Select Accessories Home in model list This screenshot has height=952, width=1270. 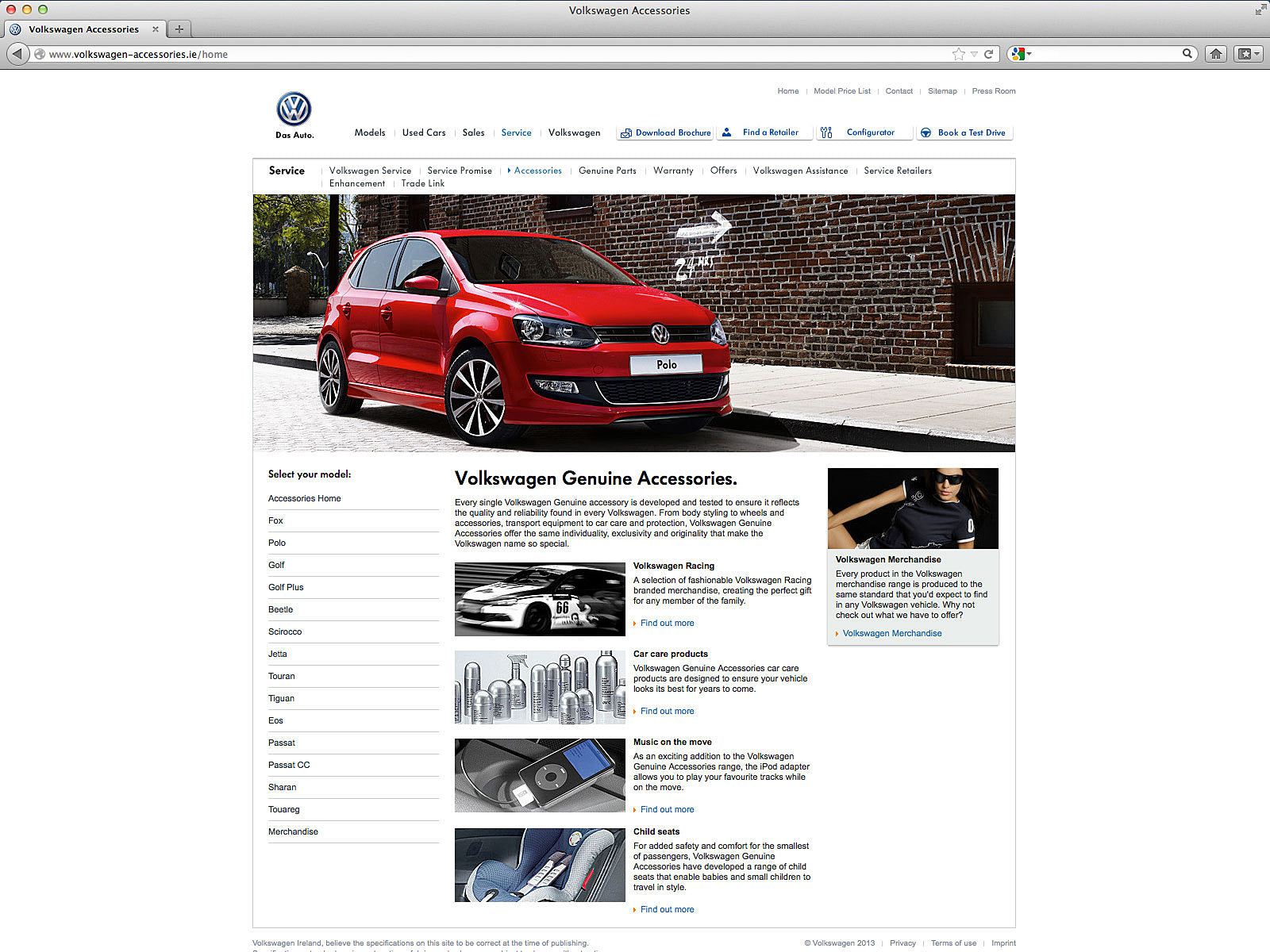[305, 498]
